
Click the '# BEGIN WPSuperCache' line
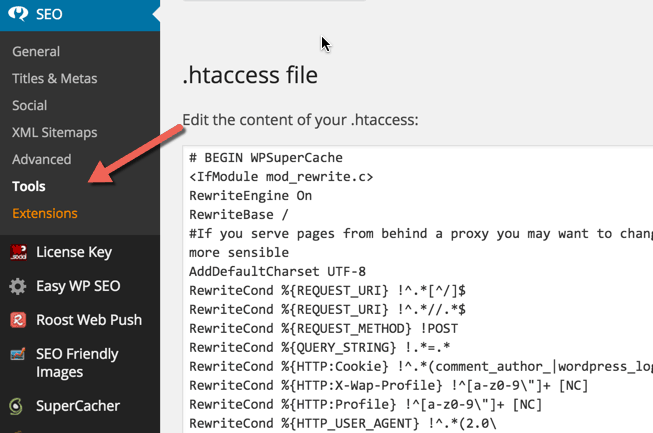coord(266,158)
